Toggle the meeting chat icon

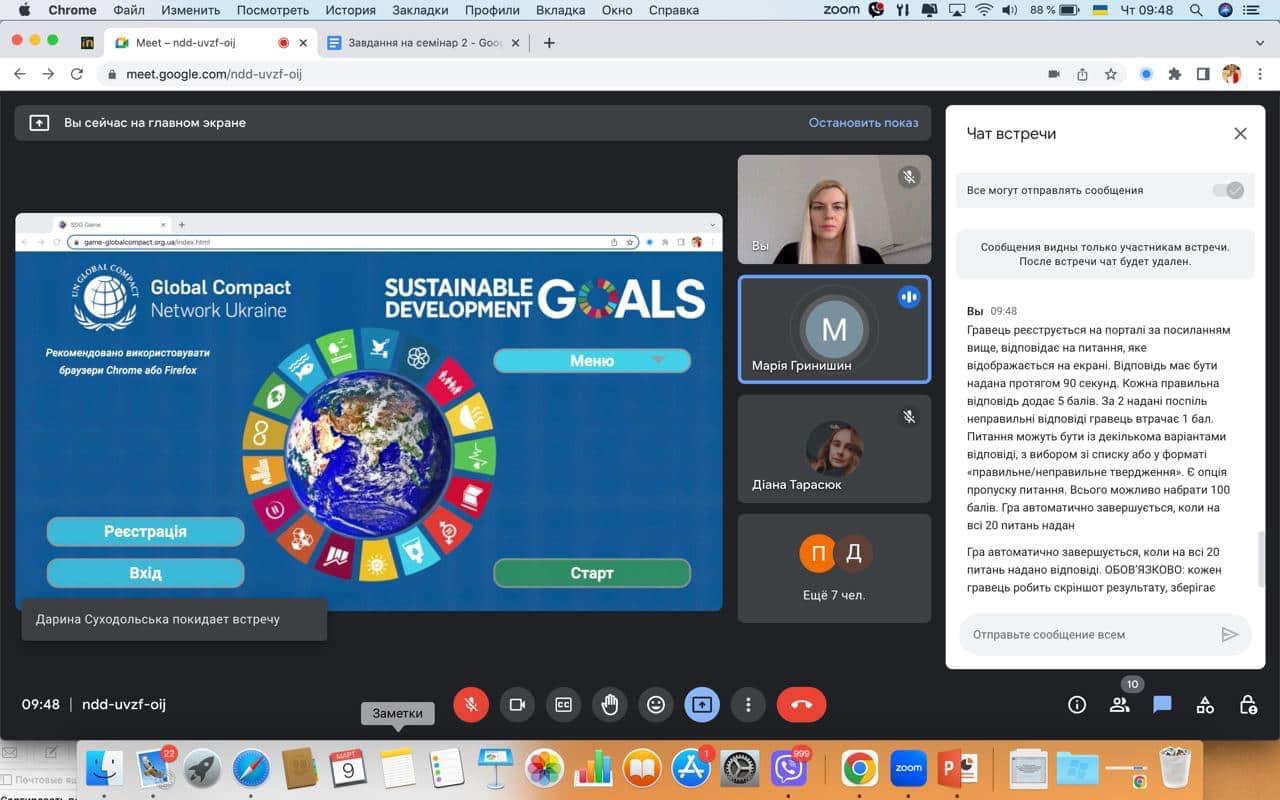1162,705
